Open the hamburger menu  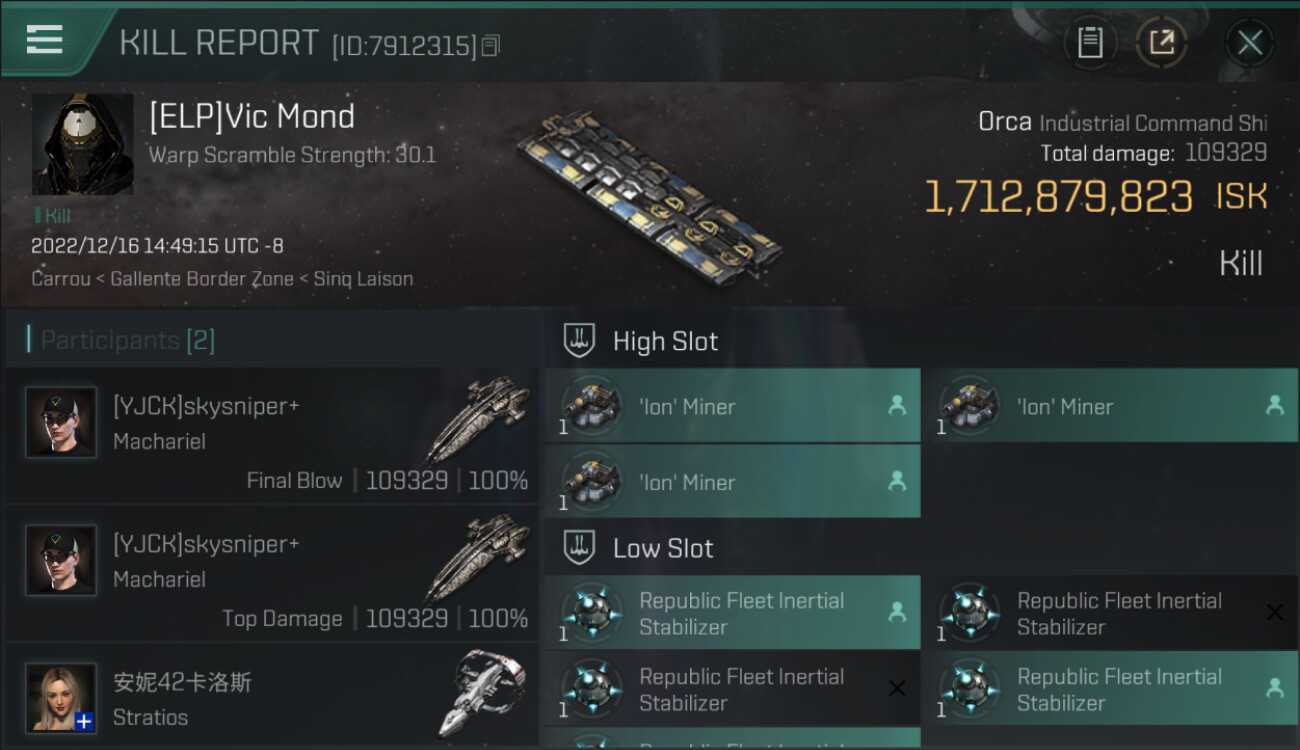pyautogui.click(x=44, y=40)
